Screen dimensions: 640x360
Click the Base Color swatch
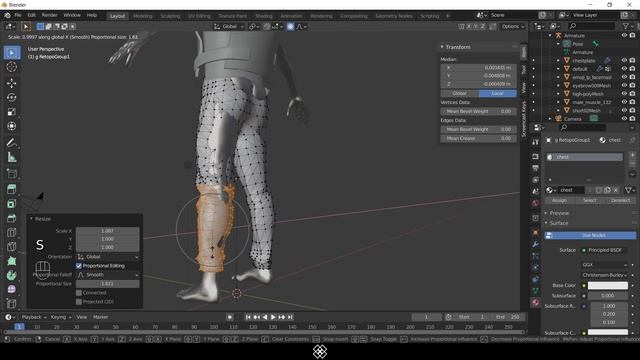tap(608, 286)
